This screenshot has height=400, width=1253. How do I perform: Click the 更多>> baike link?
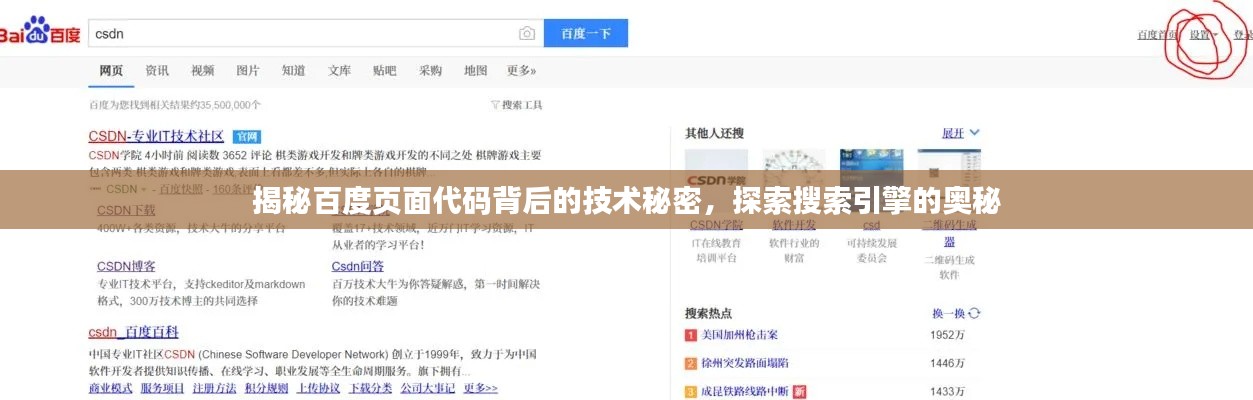coord(480,388)
